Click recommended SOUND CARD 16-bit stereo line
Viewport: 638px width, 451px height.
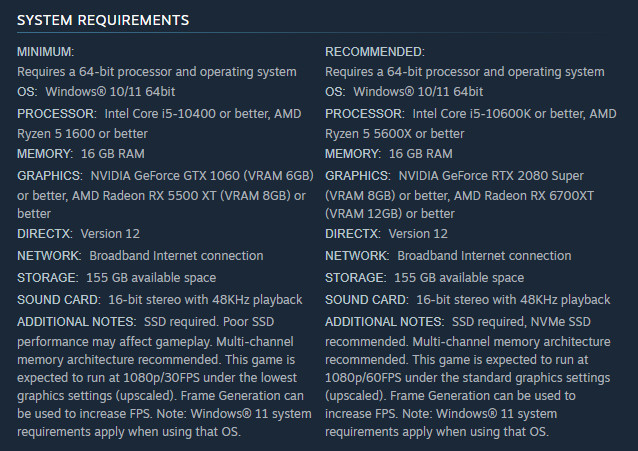pos(468,300)
